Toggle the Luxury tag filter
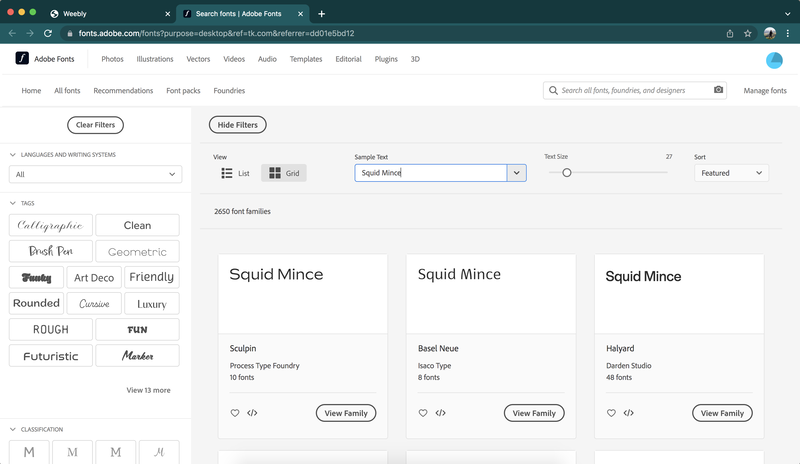The width and height of the screenshot is (800, 464). tap(152, 303)
